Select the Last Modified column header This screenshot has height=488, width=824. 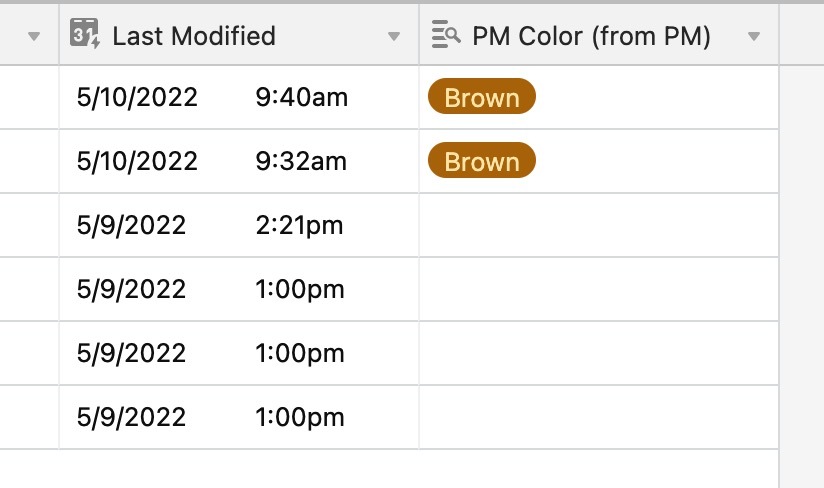pyautogui.click(x=239, y=35)
